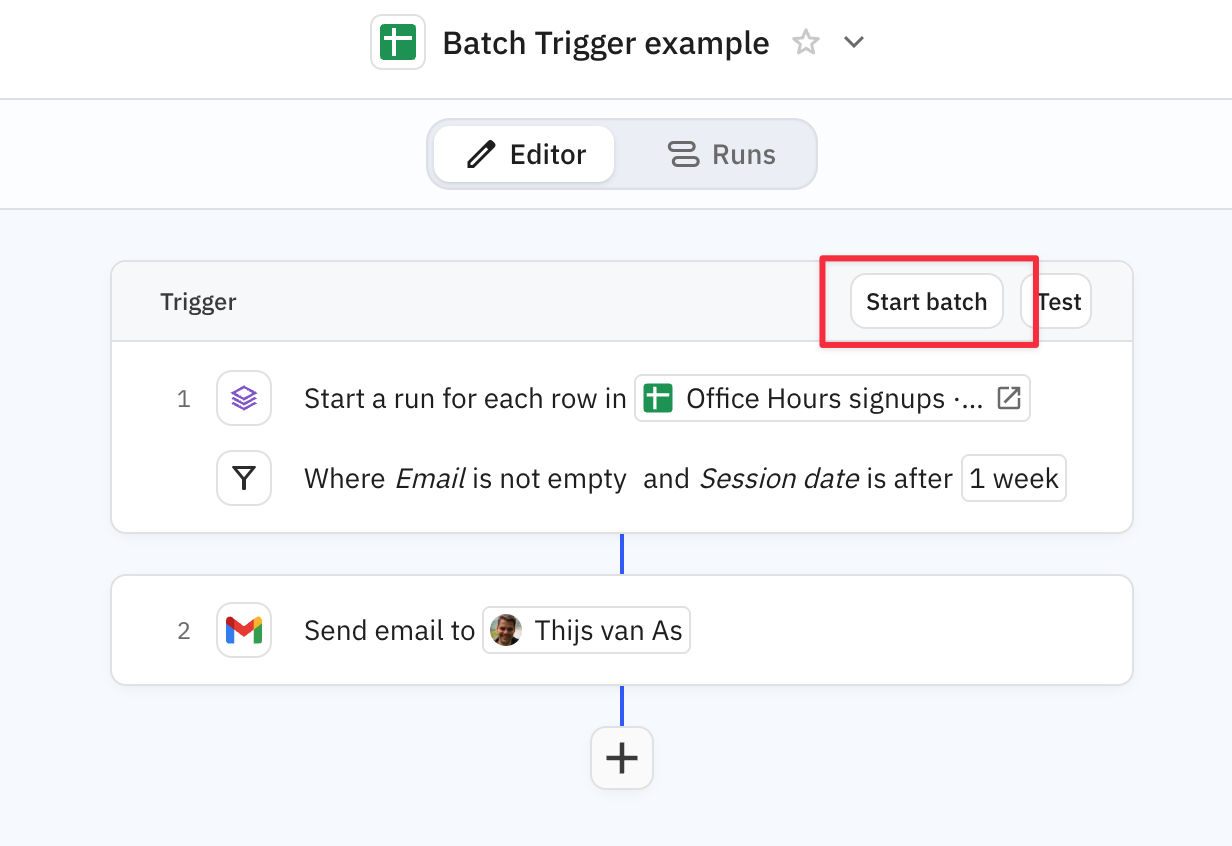The width and height of the screenshot is (1232, 846).
Task: Click the Trigger header label
Action: click(x=198, y=302)
